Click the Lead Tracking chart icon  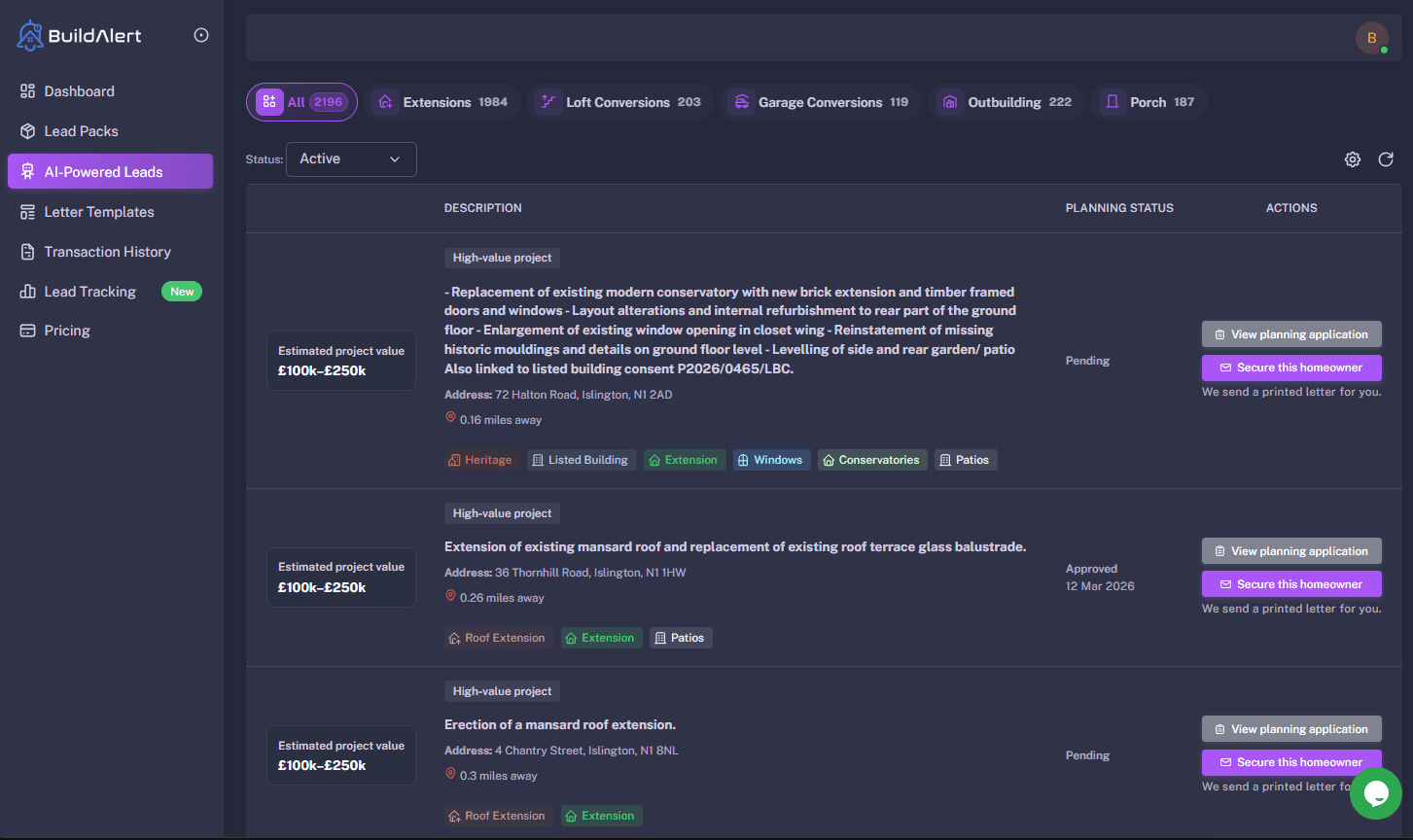[25, 291]
